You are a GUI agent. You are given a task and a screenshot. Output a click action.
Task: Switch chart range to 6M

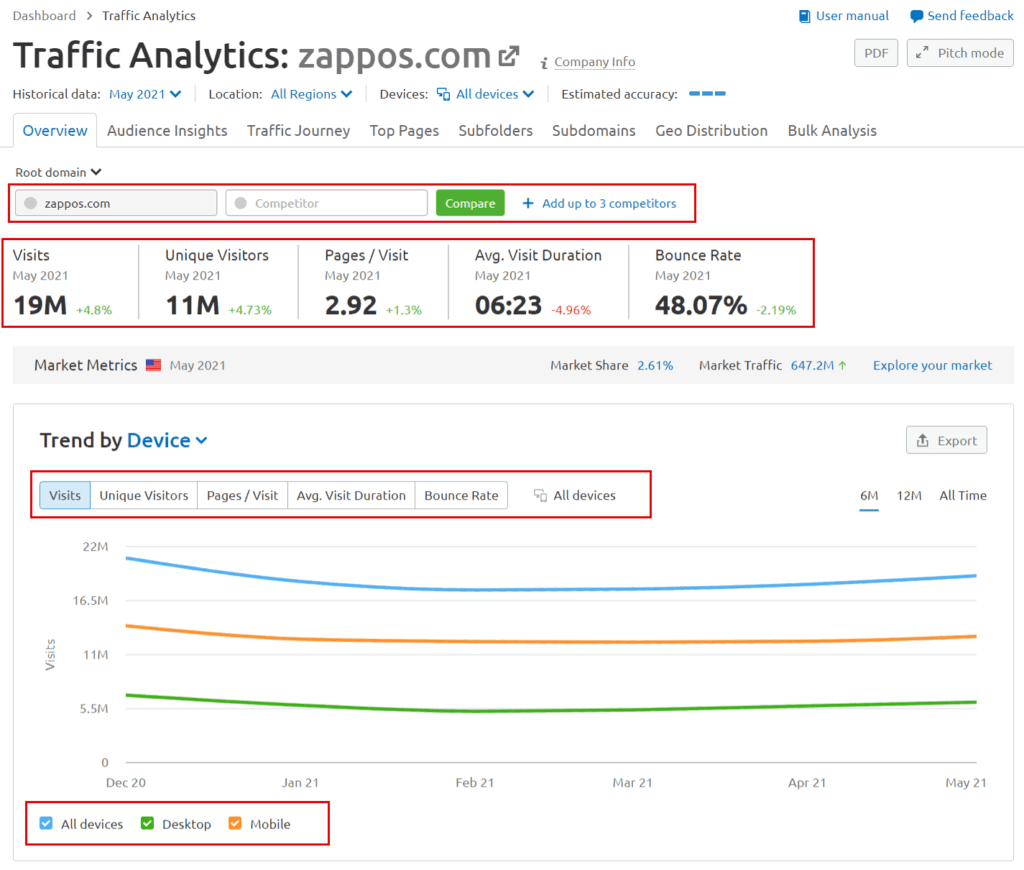tap(869, 496)
